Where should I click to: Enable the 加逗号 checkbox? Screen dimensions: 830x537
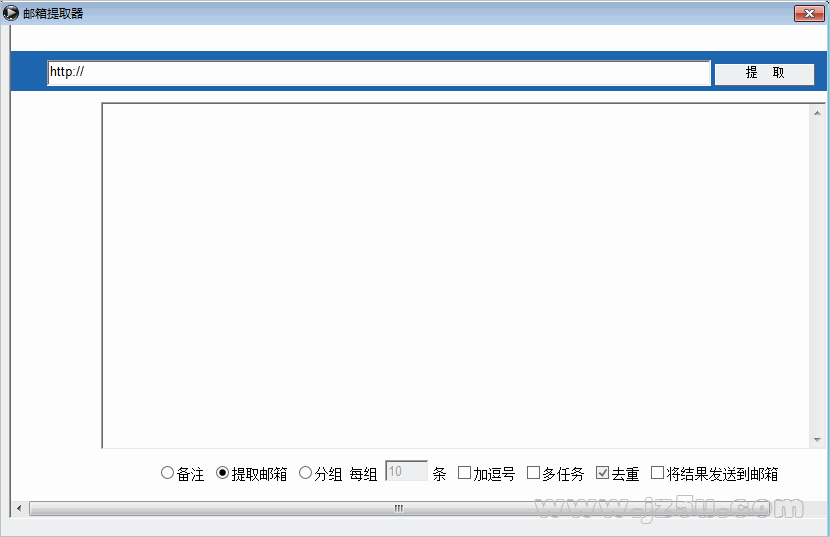(x=464, y=473)
